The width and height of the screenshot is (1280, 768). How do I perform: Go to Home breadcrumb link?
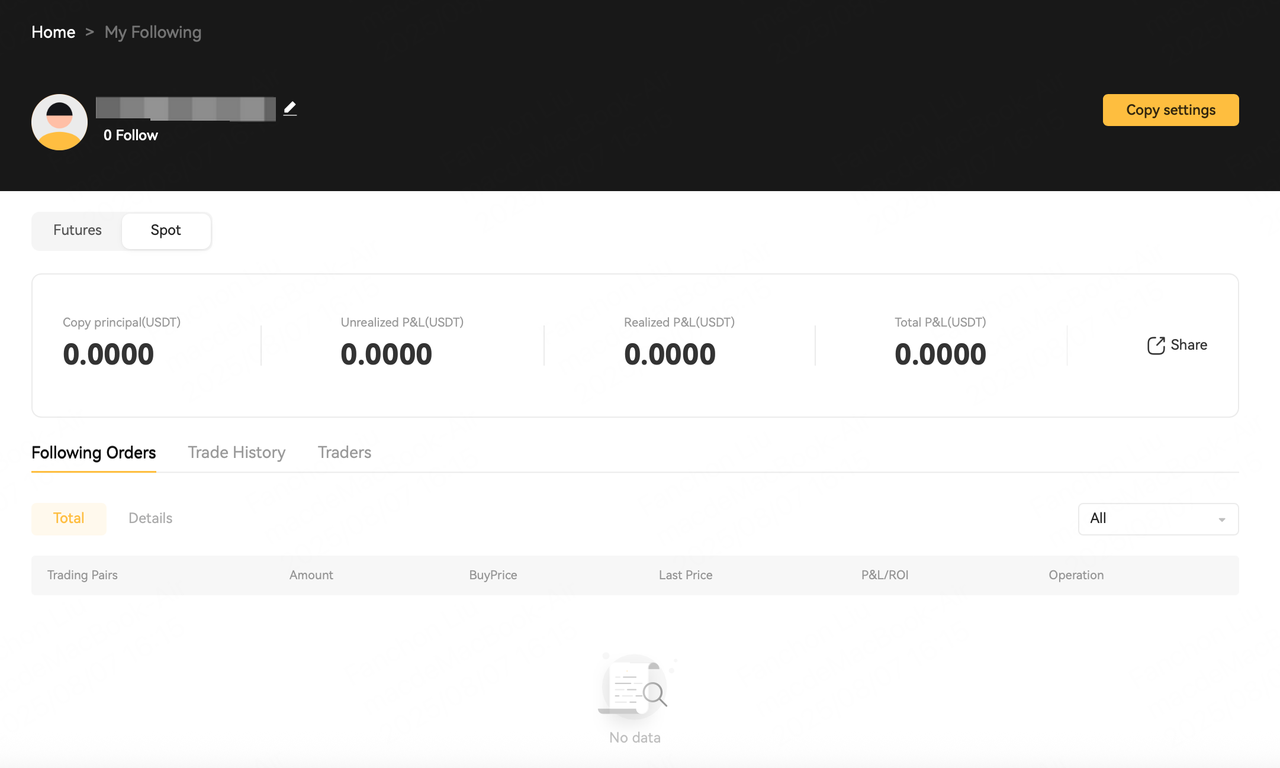click(53, 32)
